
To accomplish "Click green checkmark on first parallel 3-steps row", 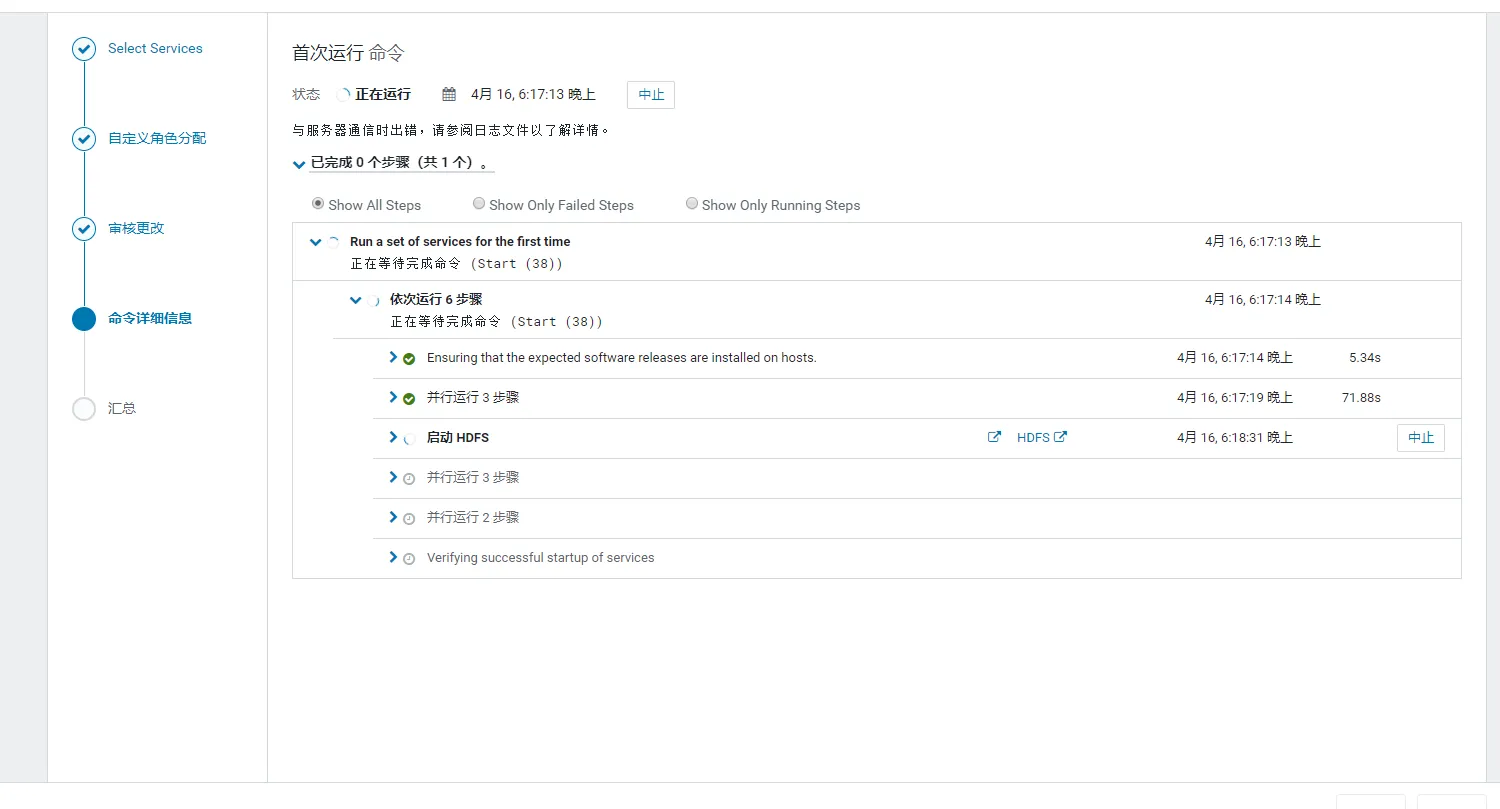I will pos(409,398).
